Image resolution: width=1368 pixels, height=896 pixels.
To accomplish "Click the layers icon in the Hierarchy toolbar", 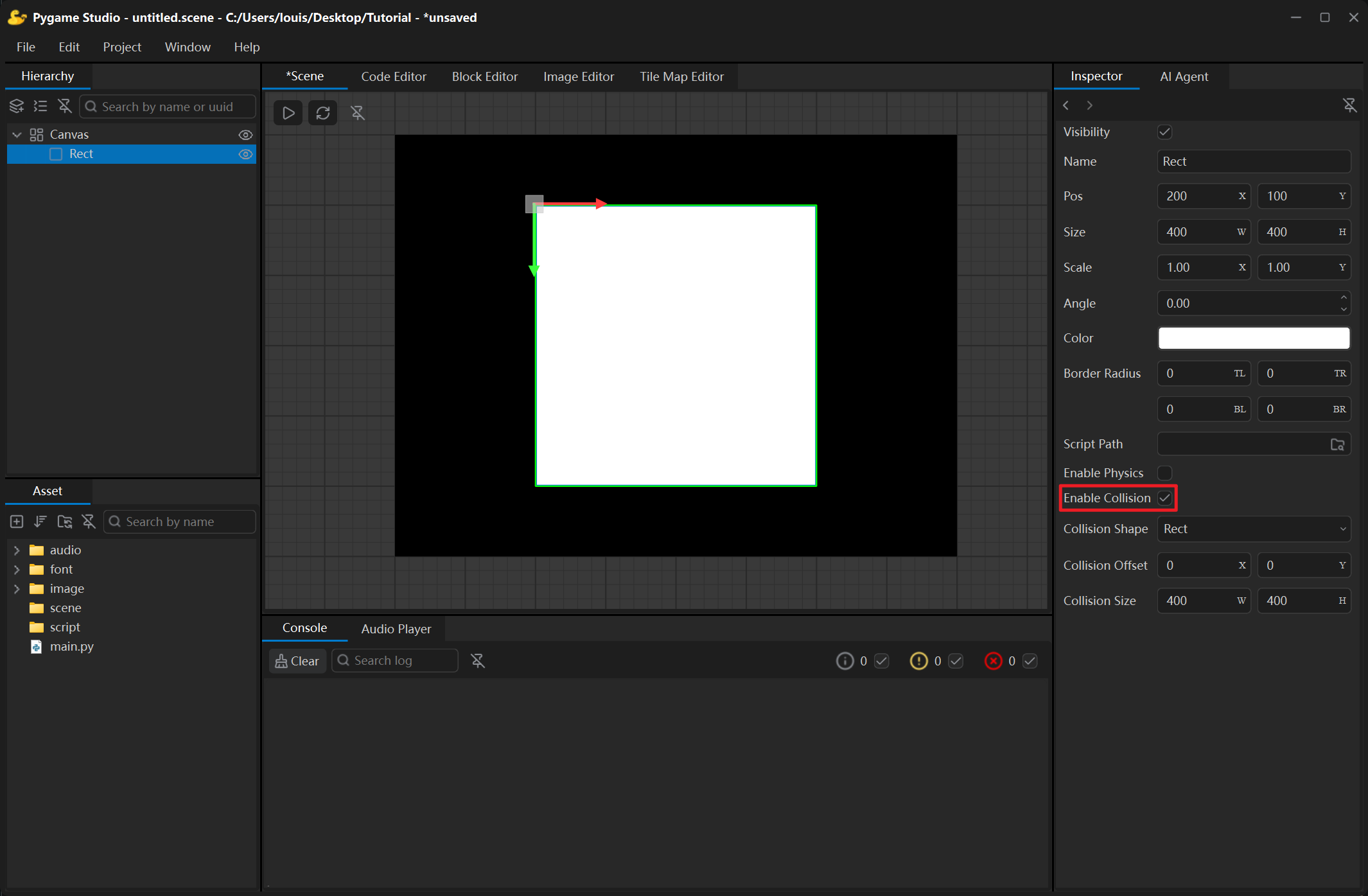I will (x=17, y=106).
